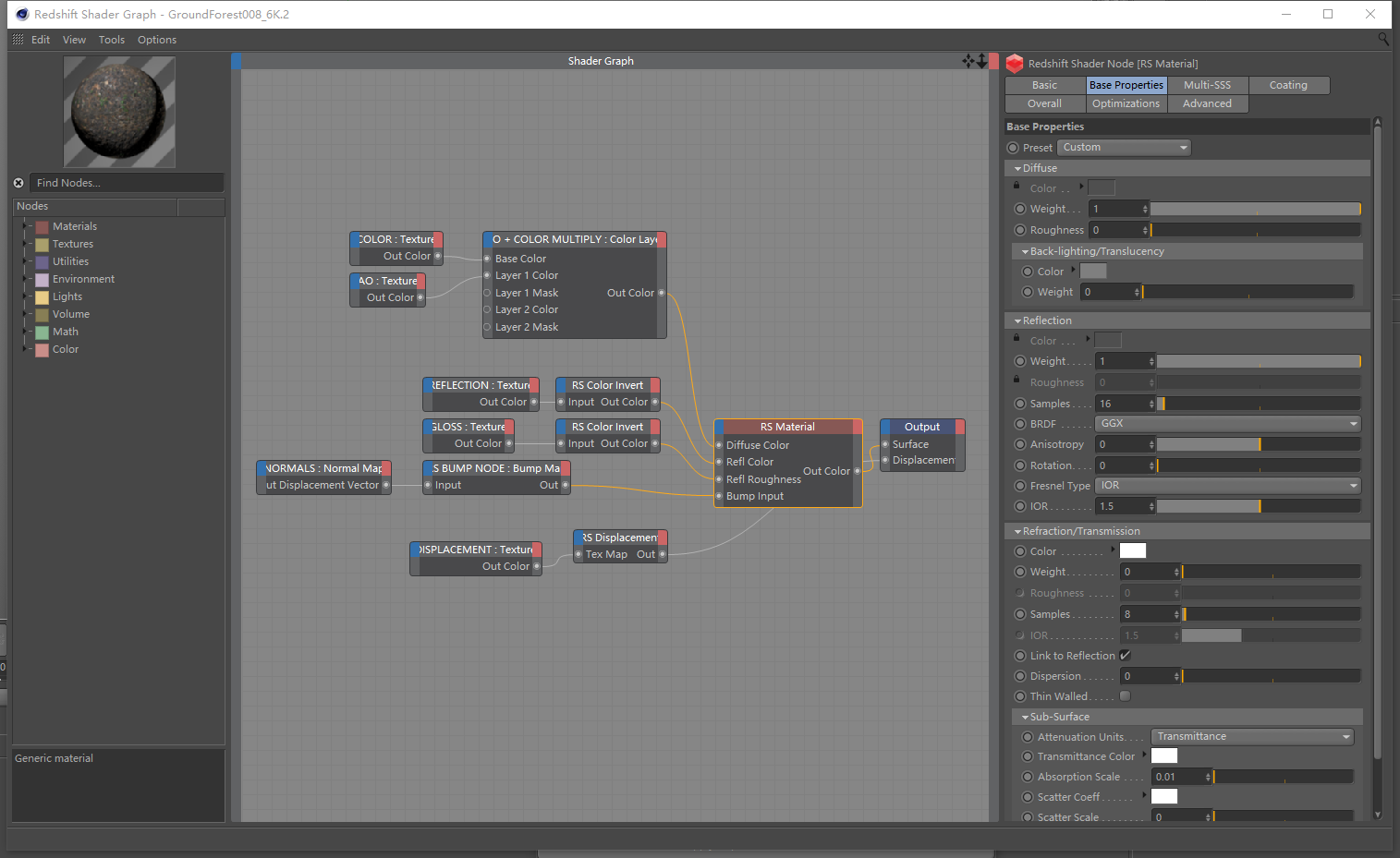Click the menu grip dots icon
The width and height of the screenshot is (1400, 858).
(18, 40)
